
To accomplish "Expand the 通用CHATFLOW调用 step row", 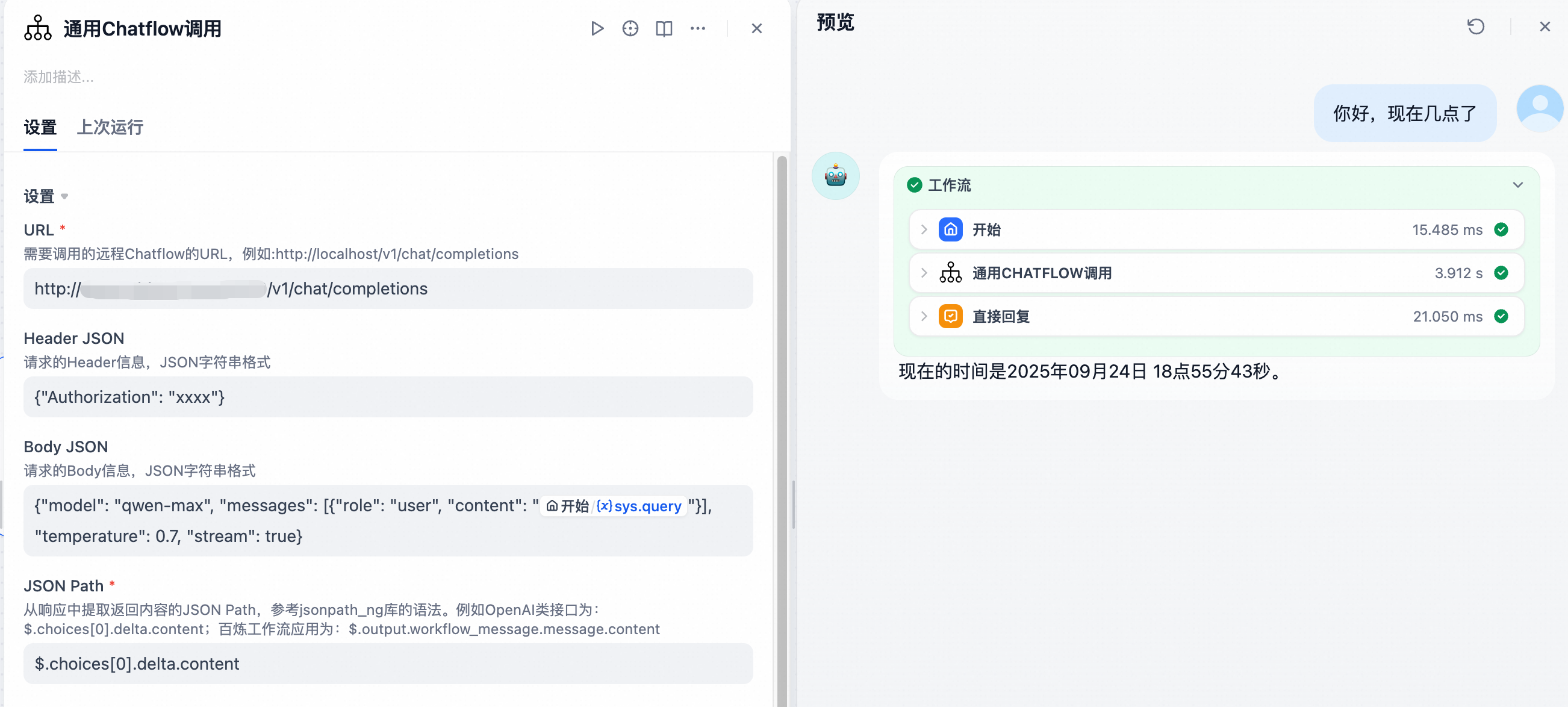I will click(924, 273).
